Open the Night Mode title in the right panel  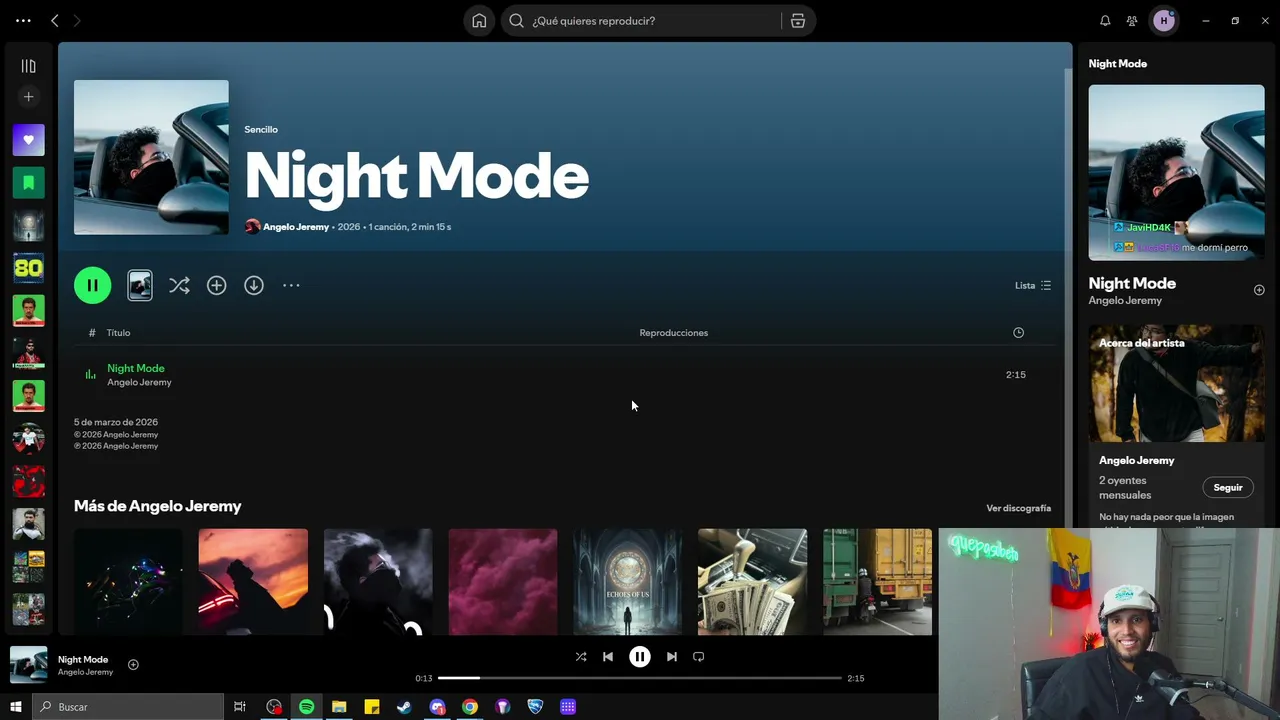pos(1132,283)
